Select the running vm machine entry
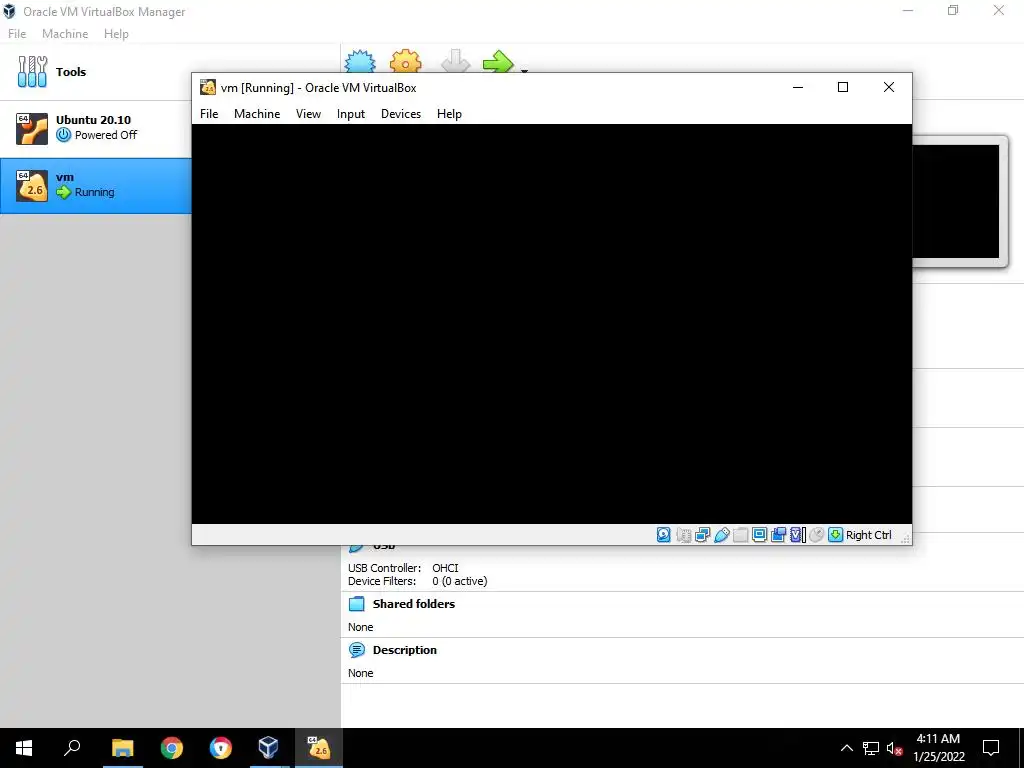 pos(95,185)
